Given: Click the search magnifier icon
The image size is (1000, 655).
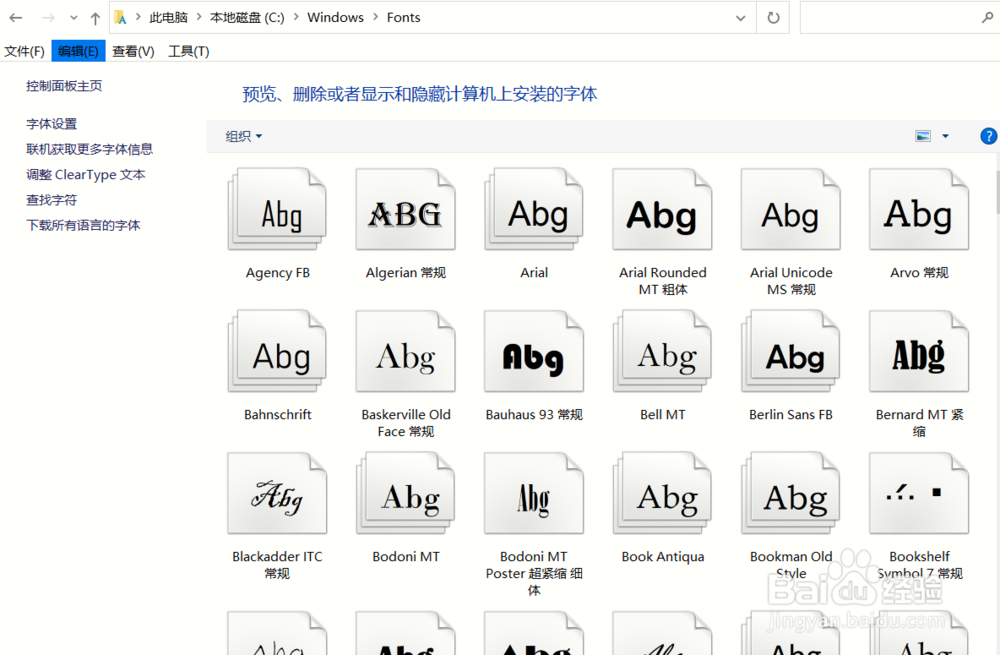Looking at the screenshot, I should pos(987,18).
